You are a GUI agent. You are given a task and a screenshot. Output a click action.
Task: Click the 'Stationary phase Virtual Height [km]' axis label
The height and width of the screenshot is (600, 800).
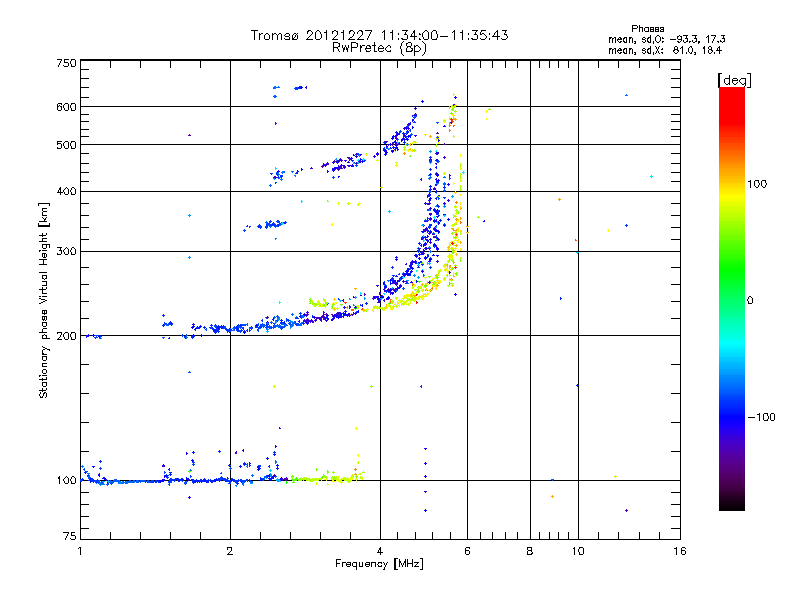click(x=44, y=300)
